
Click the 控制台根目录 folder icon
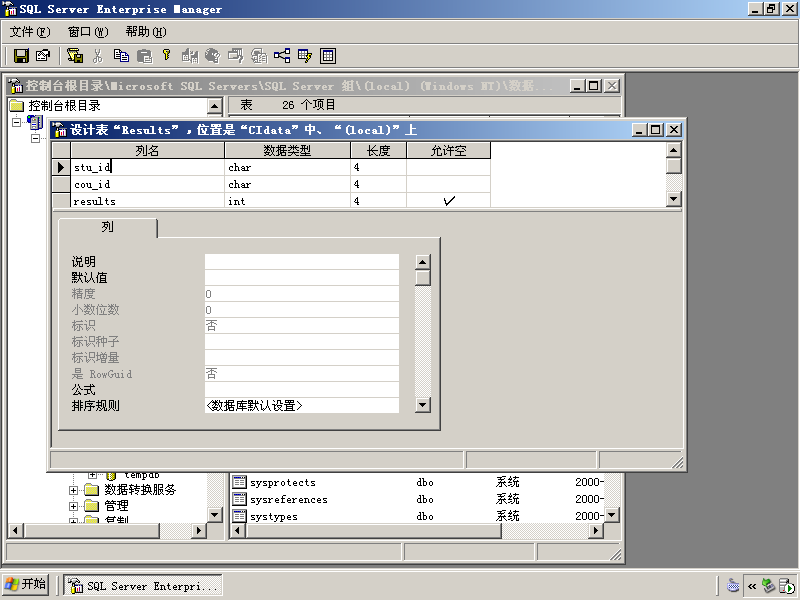coord(17,106)
